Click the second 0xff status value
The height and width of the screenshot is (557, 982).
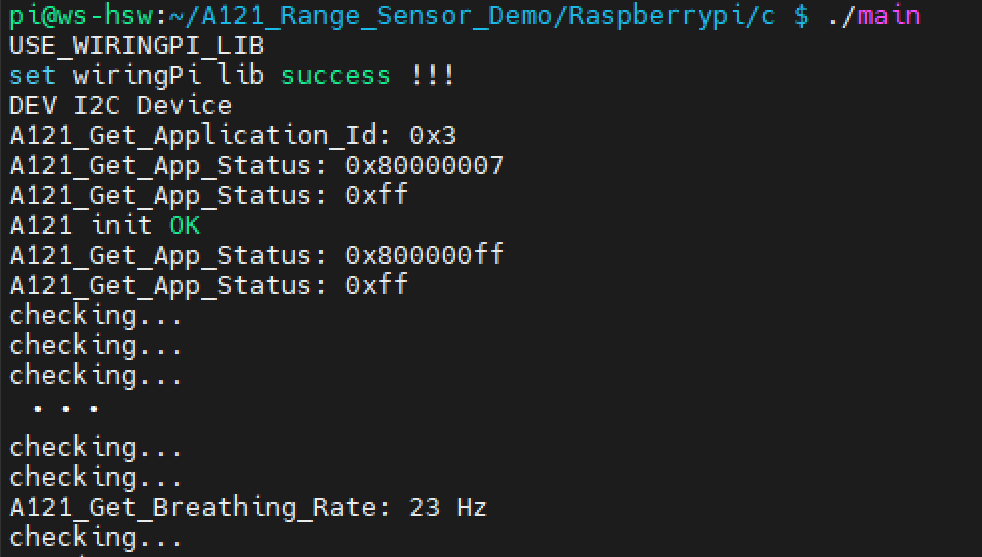pyautogui.click(x=376, y=285)
